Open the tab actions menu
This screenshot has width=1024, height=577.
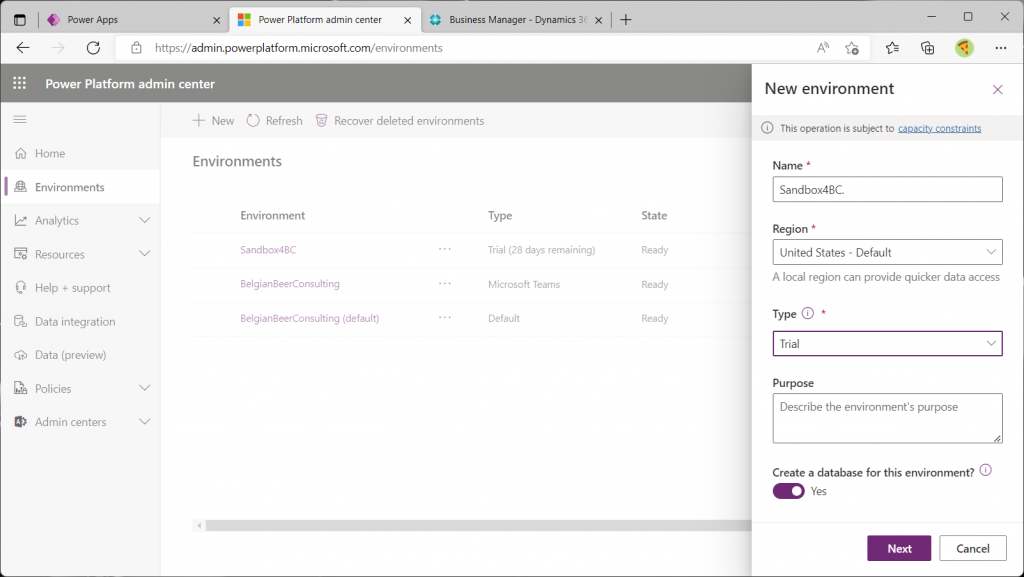click(x=20, y=20)
